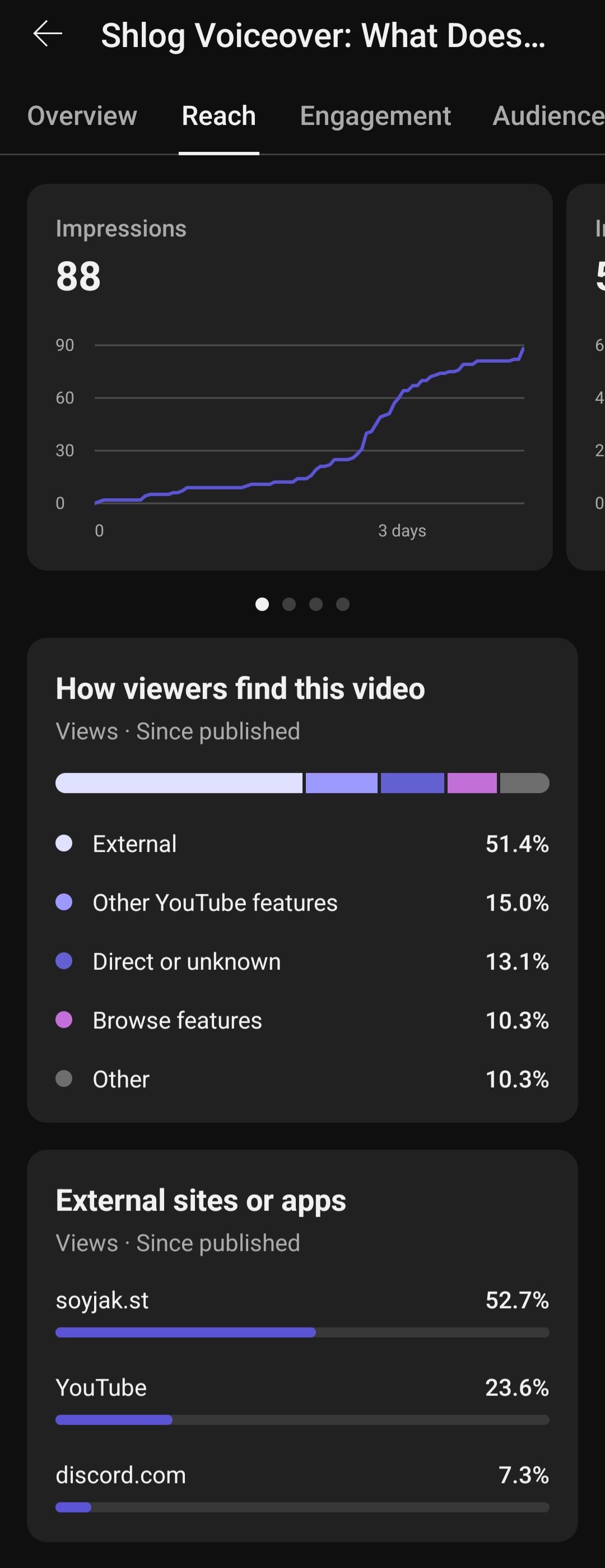
Task: Tap the Other YouTube features row
Action: click(302, 902)
